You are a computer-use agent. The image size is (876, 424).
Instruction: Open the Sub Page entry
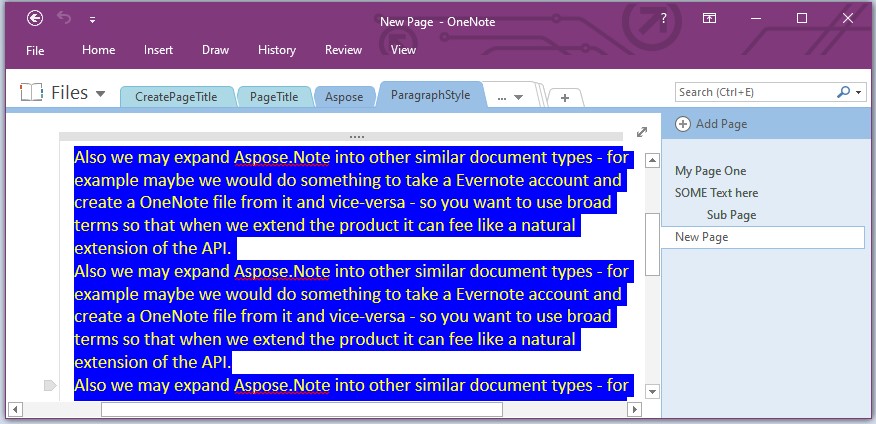731,215
